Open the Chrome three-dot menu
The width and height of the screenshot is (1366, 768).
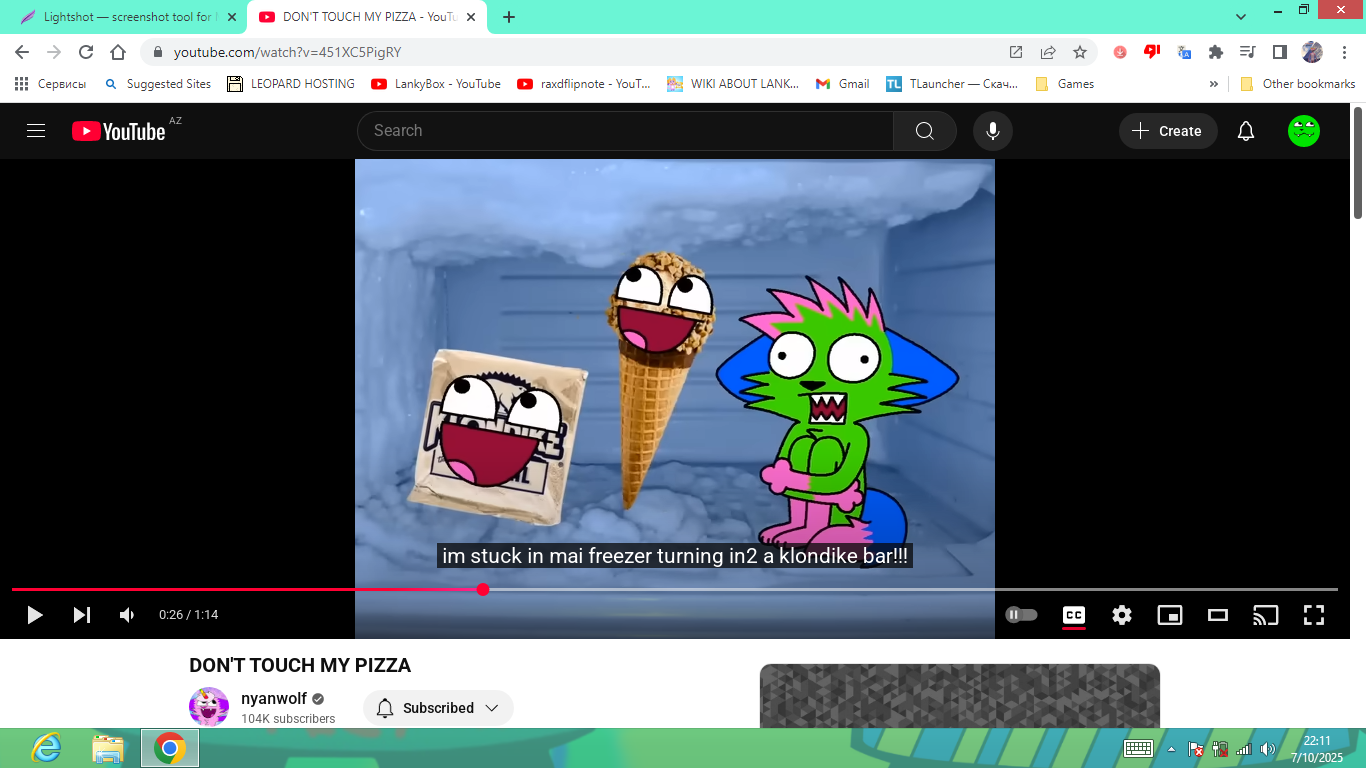[x=1344, y=52]
